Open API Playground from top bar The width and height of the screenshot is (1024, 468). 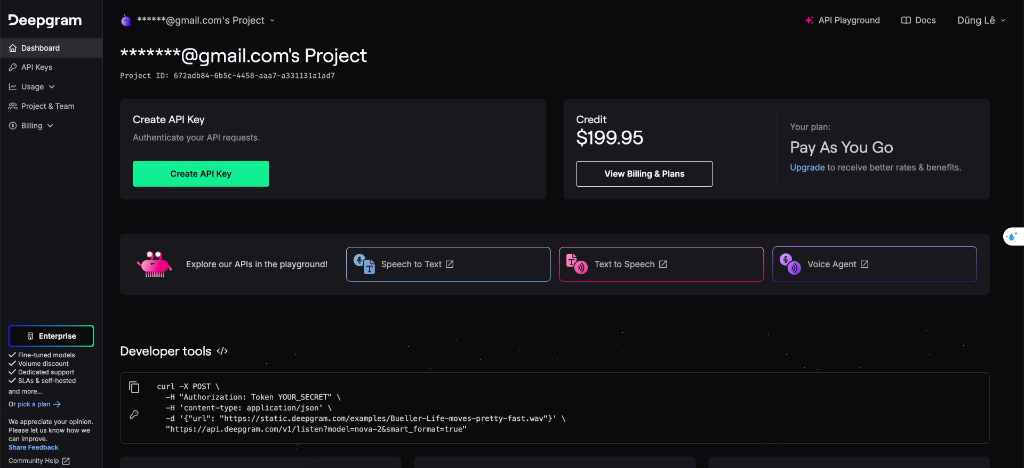point(842,20)
